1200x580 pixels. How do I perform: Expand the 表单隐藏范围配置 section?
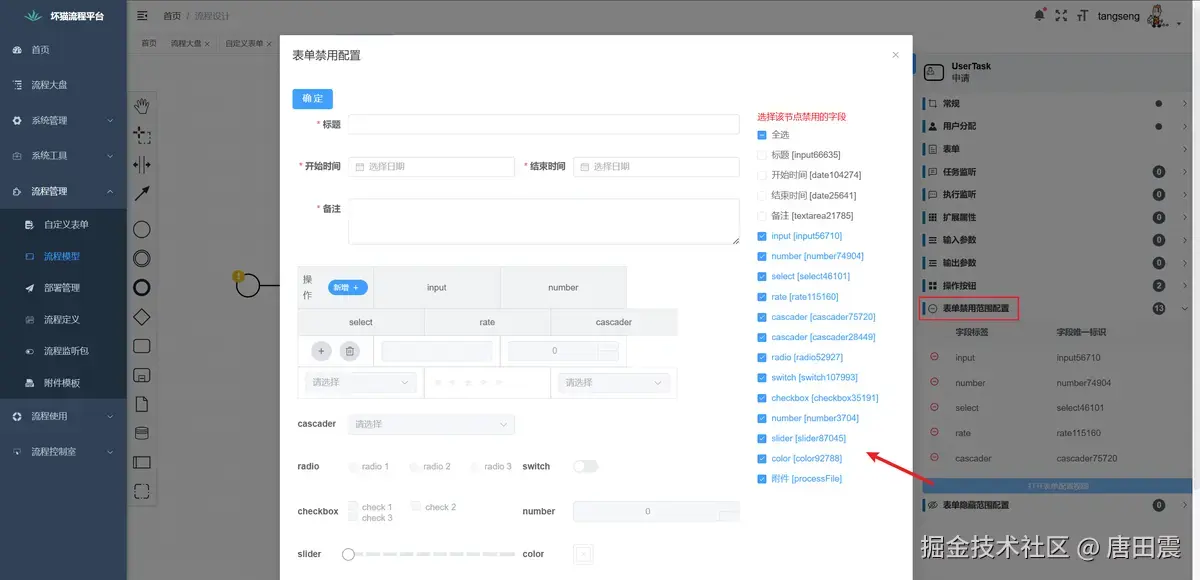click(1056, 505)
